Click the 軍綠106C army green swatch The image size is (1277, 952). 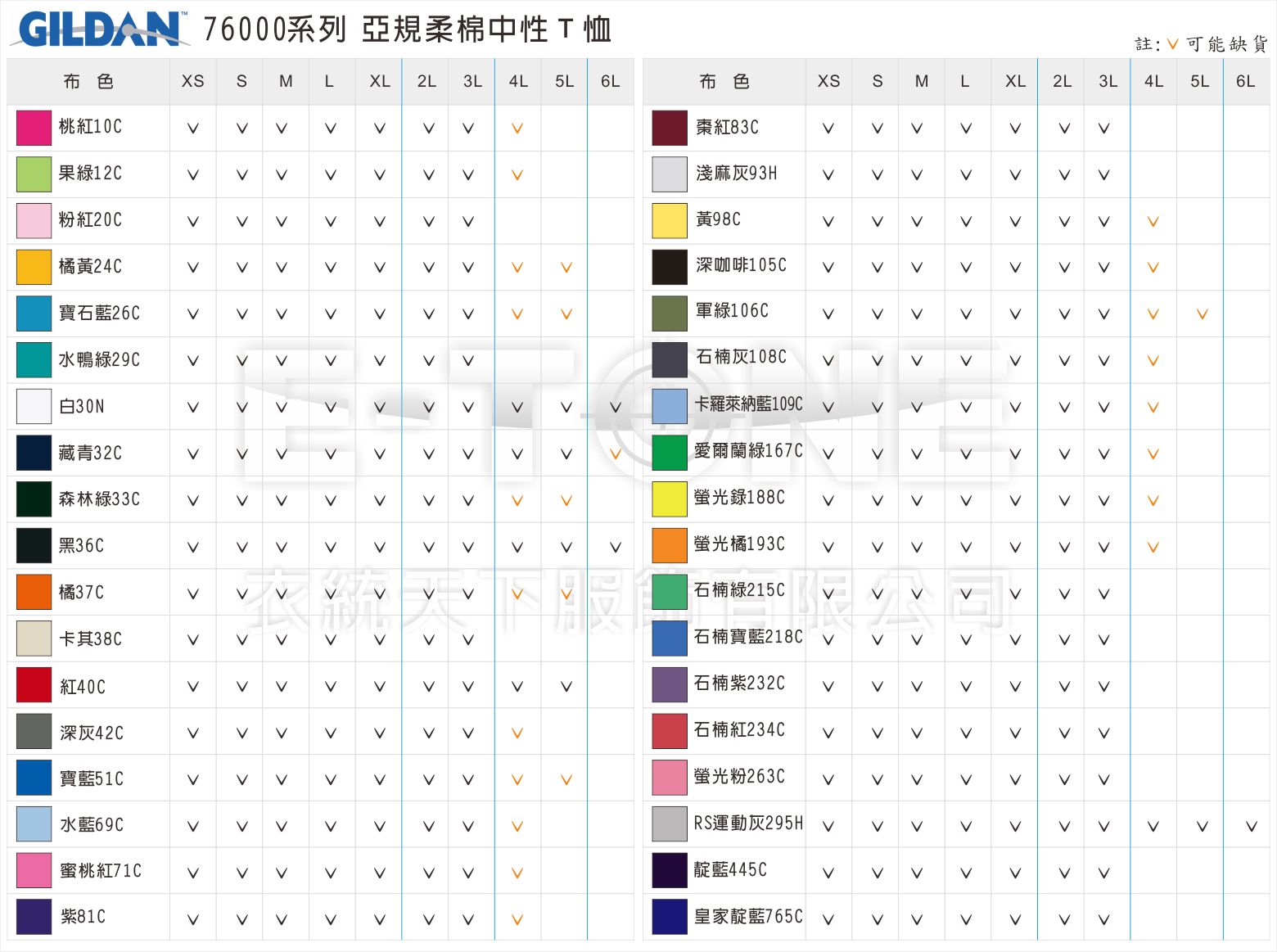[x=670, y=313]
